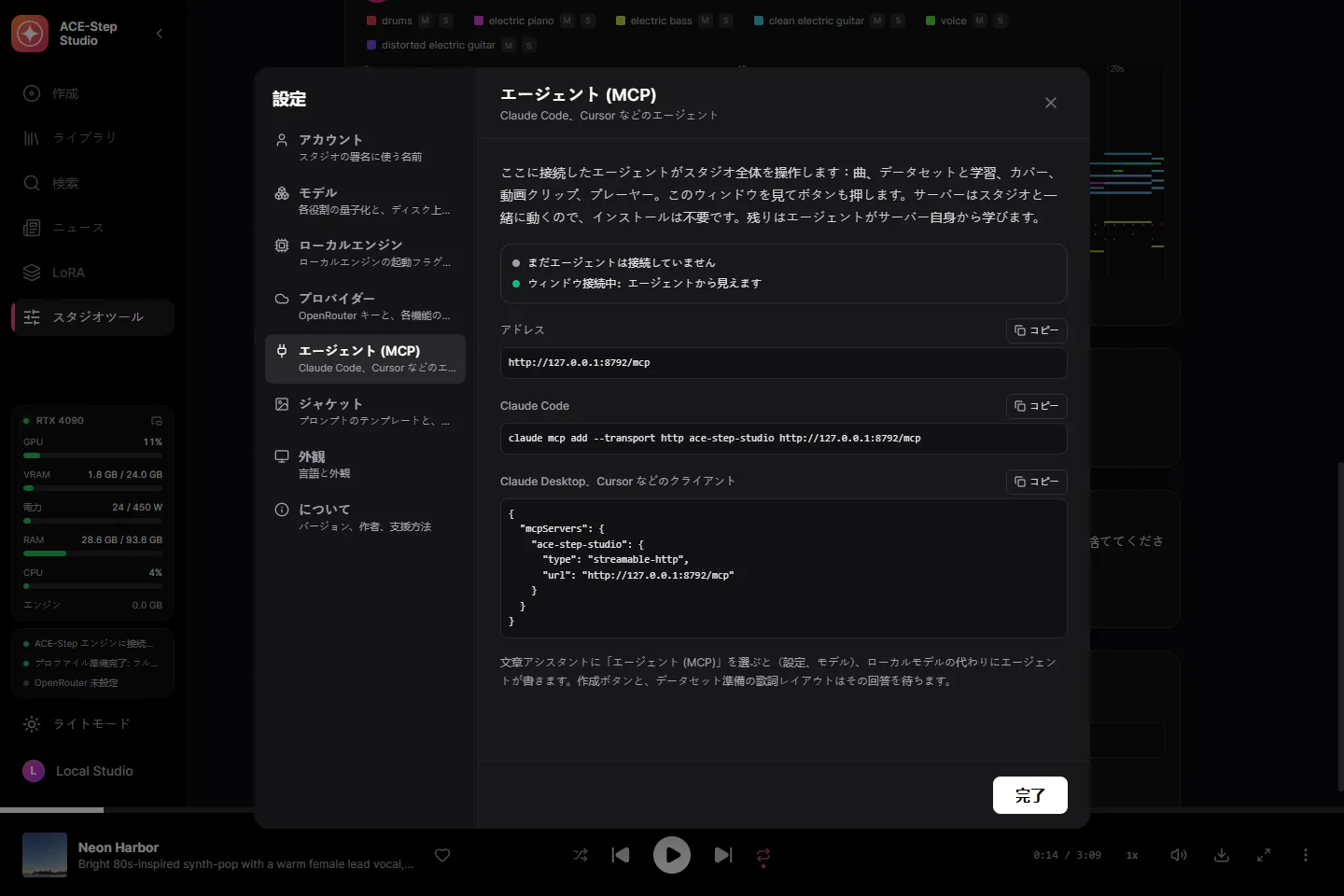
Task: Copy the Claude Code command
Action: (1037, 406)
